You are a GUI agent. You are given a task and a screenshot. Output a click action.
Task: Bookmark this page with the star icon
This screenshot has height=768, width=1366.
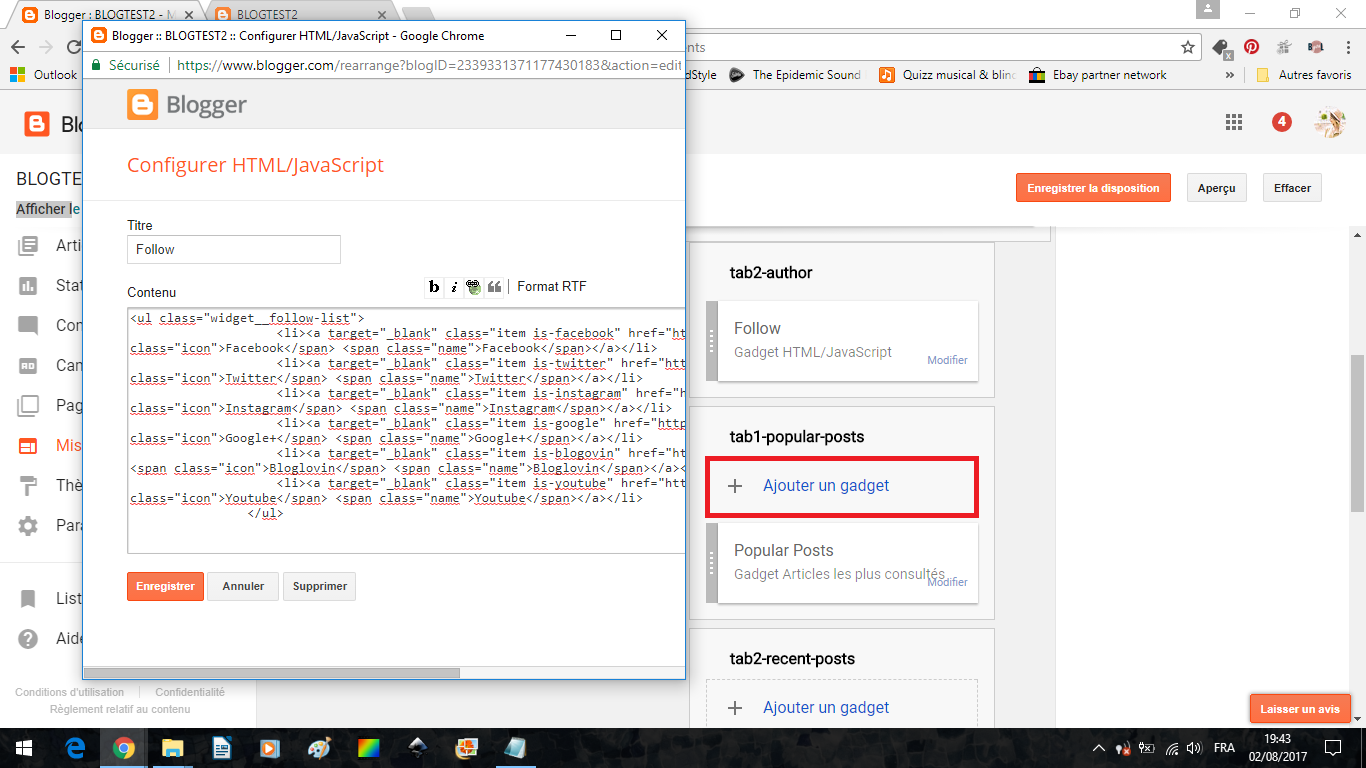tap(1187, 47)
